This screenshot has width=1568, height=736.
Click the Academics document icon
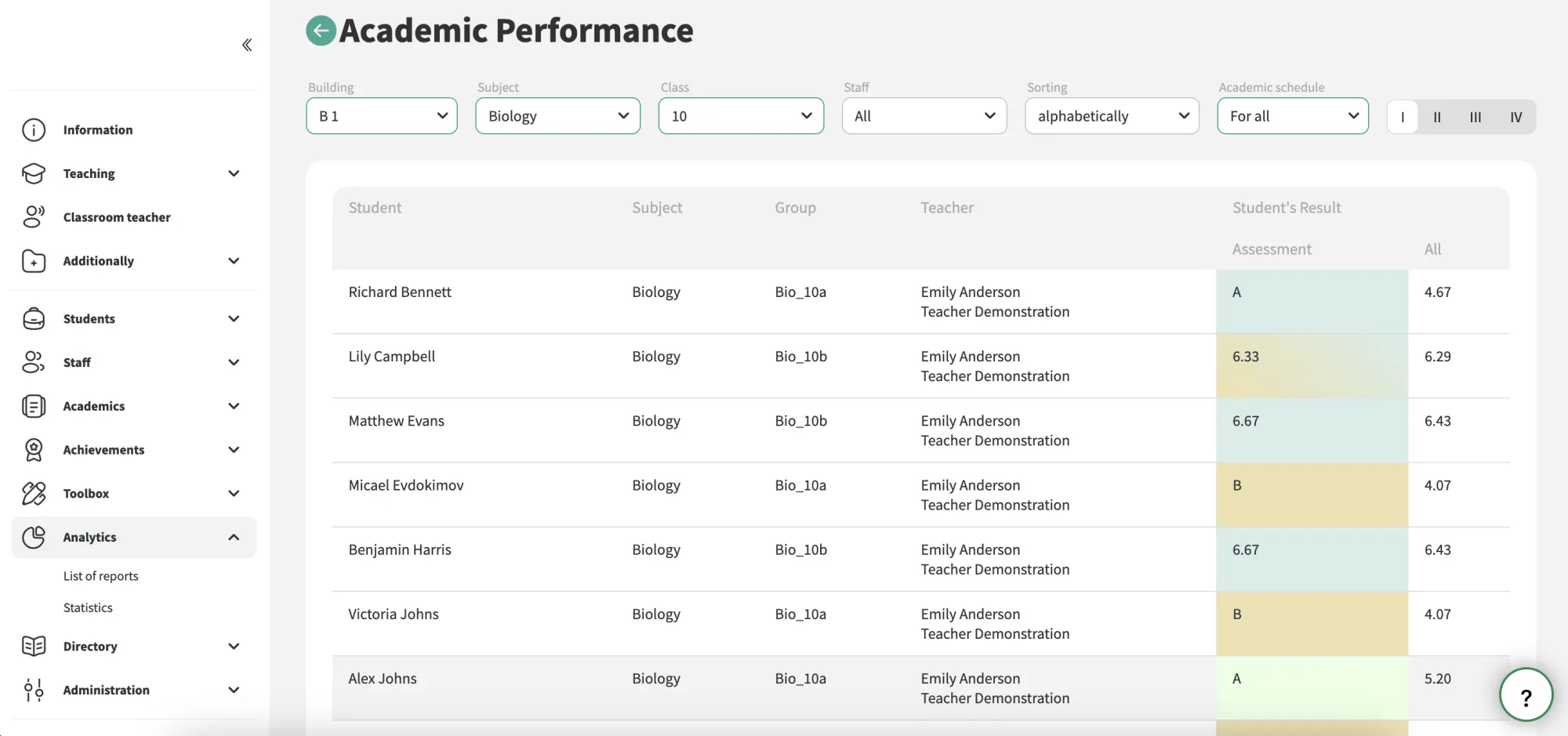pos(34,406)
